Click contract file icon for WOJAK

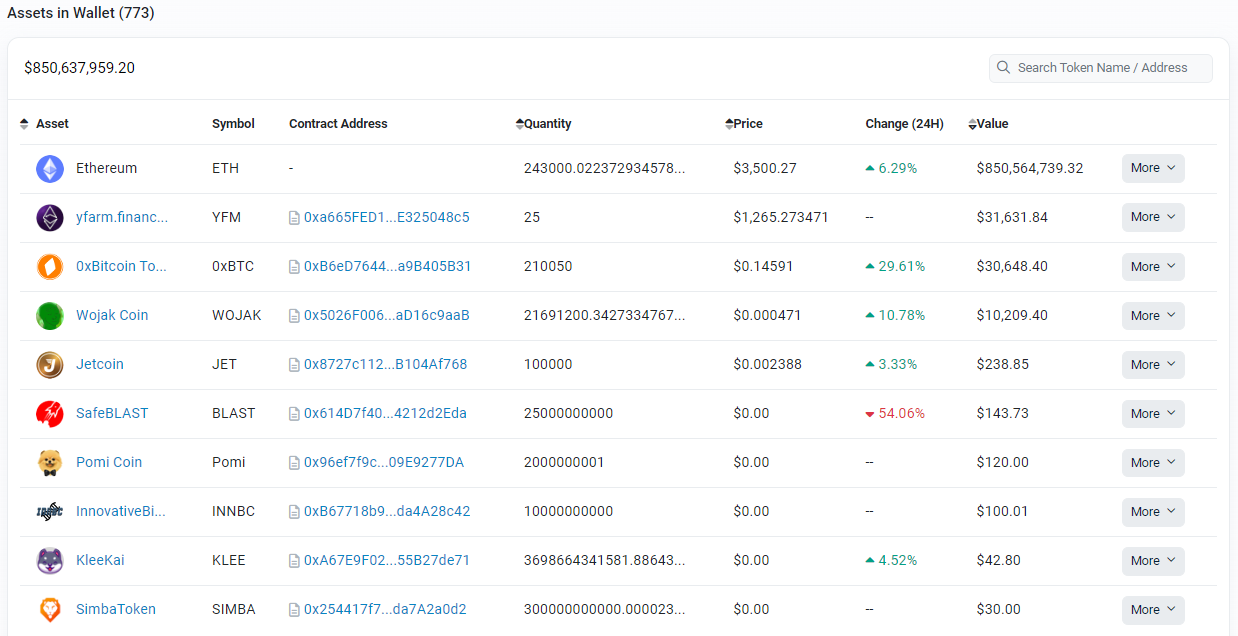coord(294,316)
